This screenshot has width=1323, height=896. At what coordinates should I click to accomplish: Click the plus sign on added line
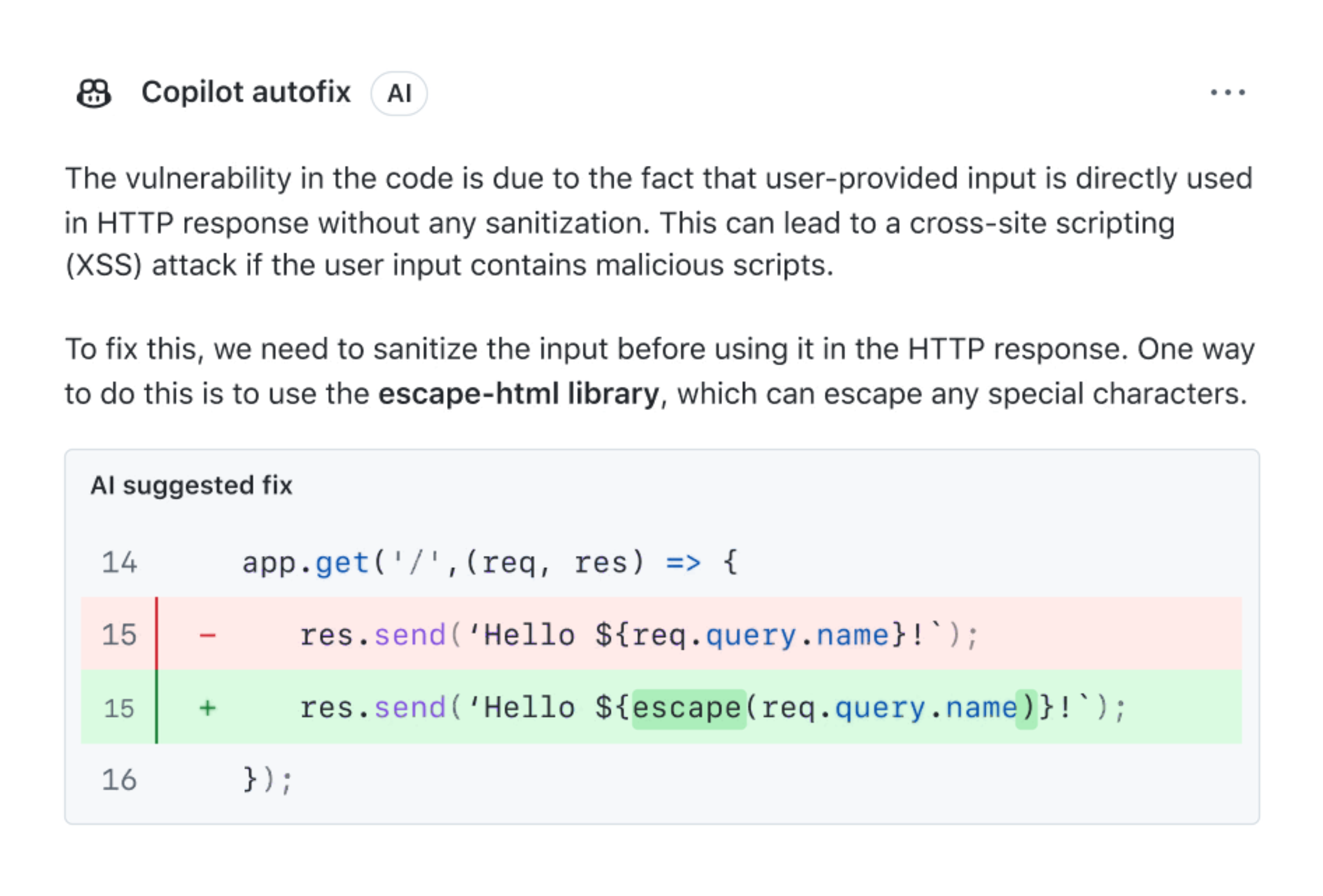[x=208, y=708]
